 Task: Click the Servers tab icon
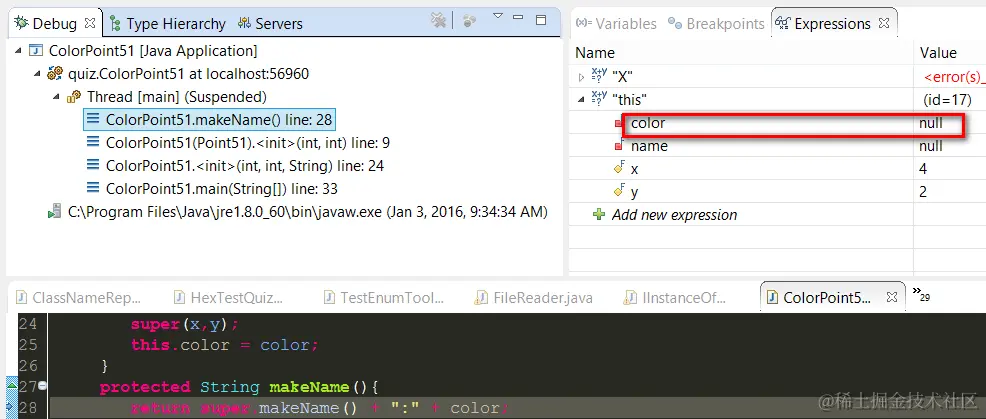point(245,24)
